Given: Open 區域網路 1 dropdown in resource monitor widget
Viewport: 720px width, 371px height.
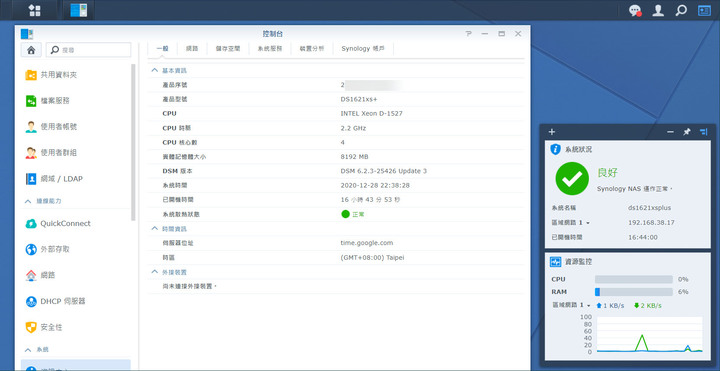Looking at the screenshot, I should pos(571,305).
